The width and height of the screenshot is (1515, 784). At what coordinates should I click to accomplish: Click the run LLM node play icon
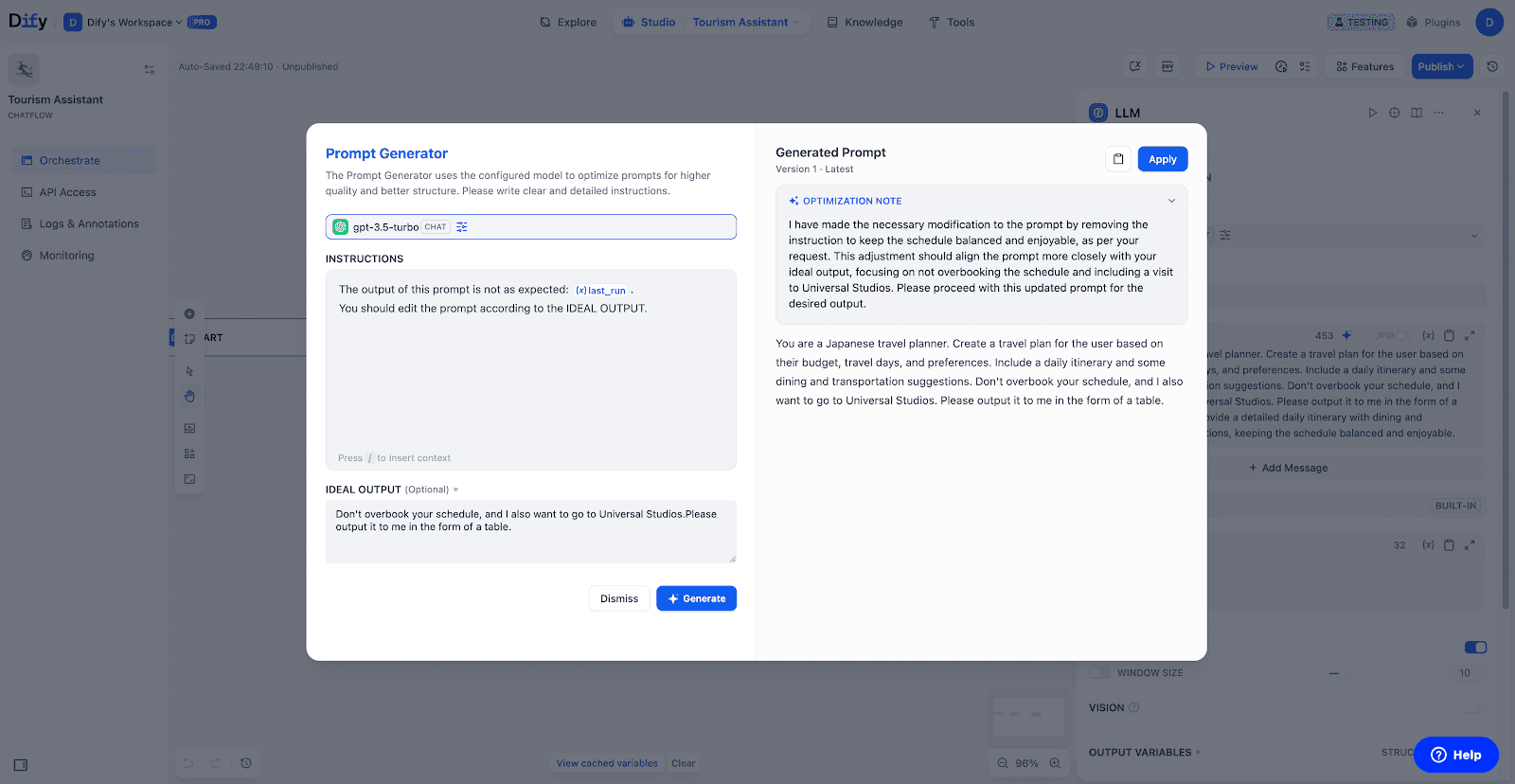[x=1372, y=113]
